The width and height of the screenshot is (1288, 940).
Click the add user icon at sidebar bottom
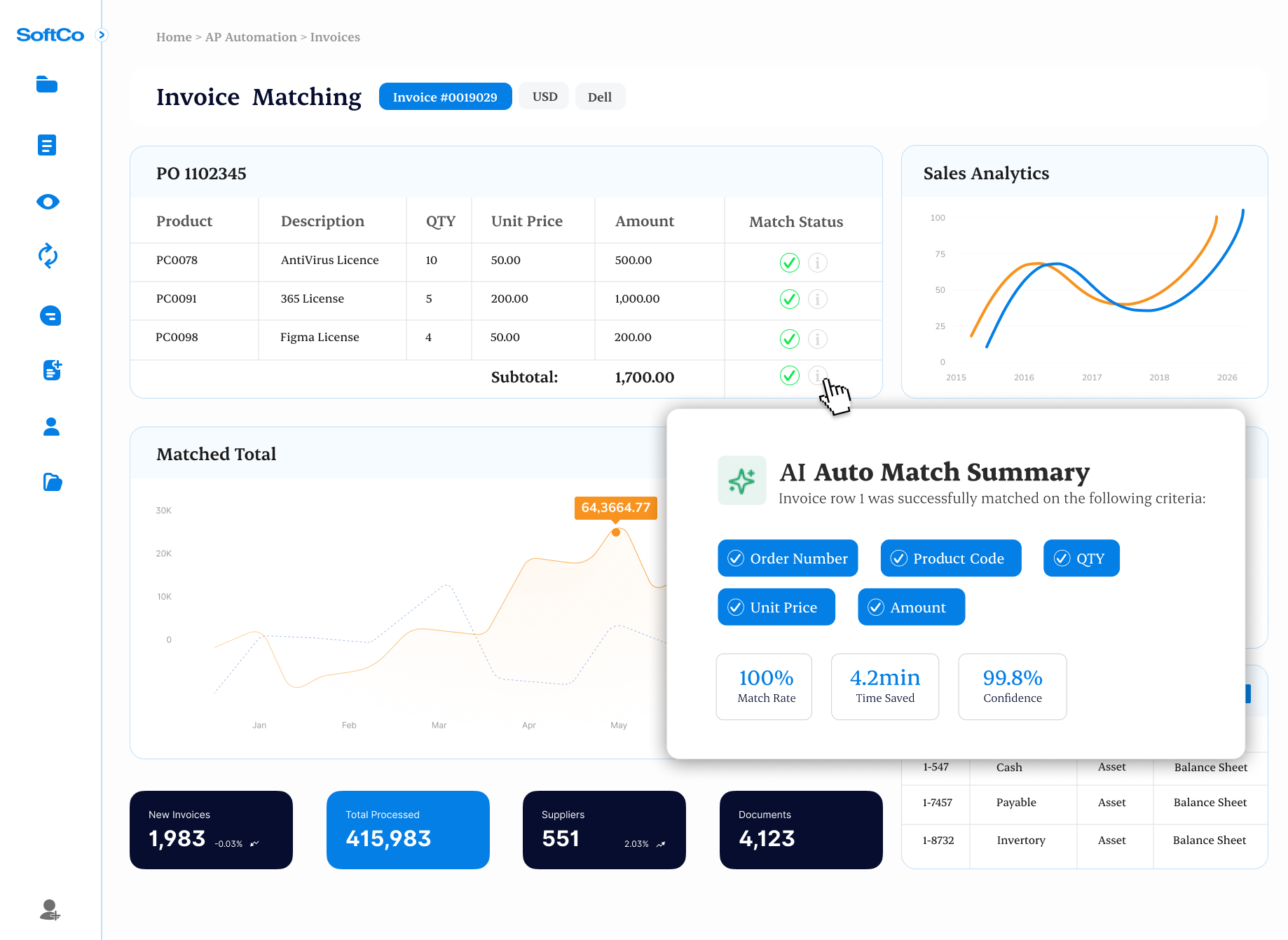click(x=50, y=909)
